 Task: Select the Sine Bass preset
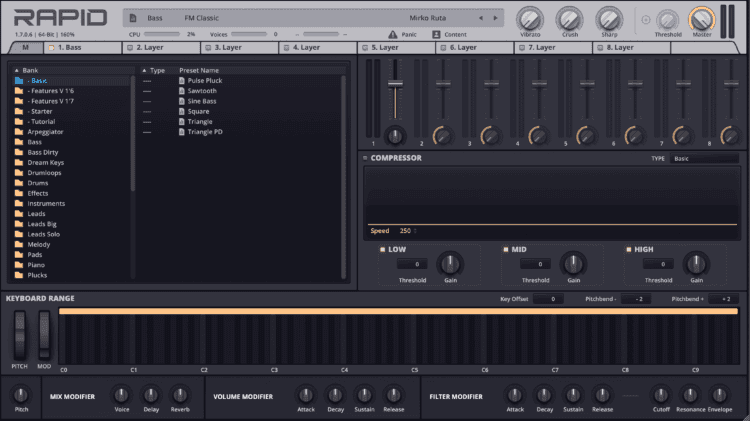click(x=201, y=101)
